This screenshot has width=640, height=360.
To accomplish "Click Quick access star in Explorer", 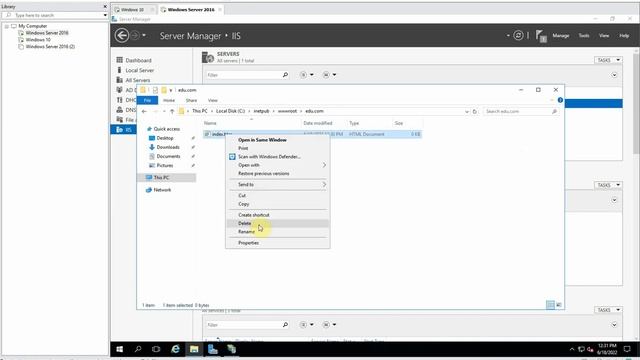I will tap(149, 129).
